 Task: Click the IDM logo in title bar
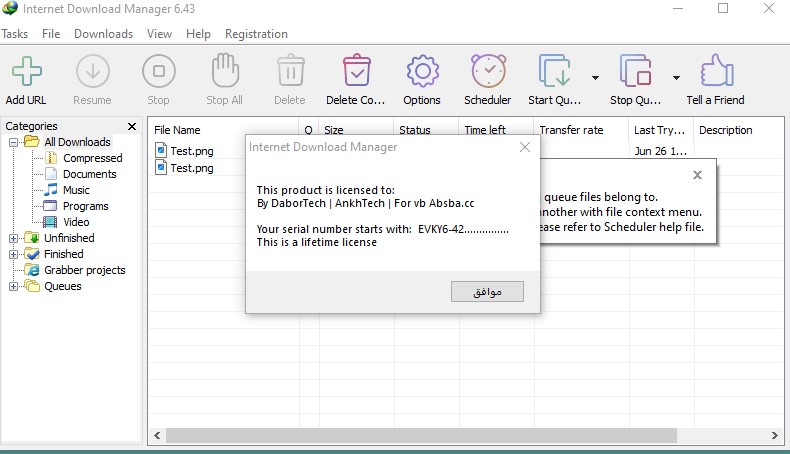point(10,8)
